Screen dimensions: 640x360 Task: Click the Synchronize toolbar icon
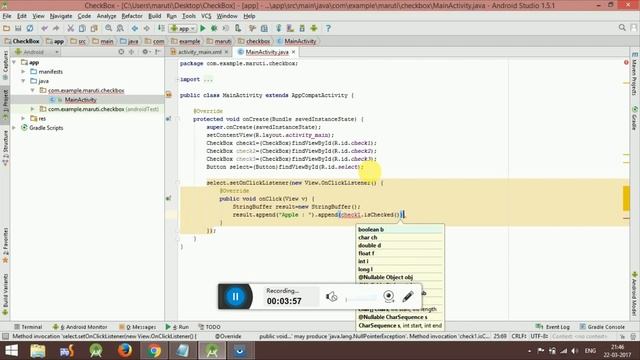coord(30,28)
